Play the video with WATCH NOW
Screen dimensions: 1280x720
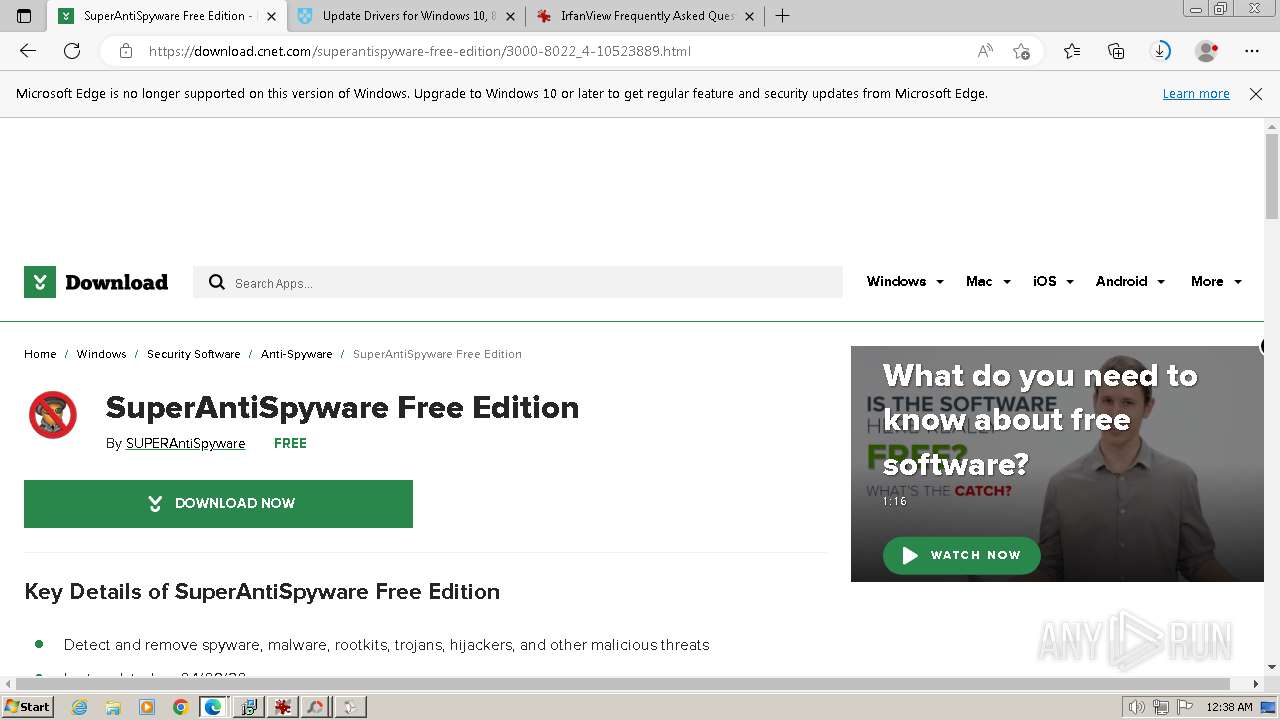(961, 555)
